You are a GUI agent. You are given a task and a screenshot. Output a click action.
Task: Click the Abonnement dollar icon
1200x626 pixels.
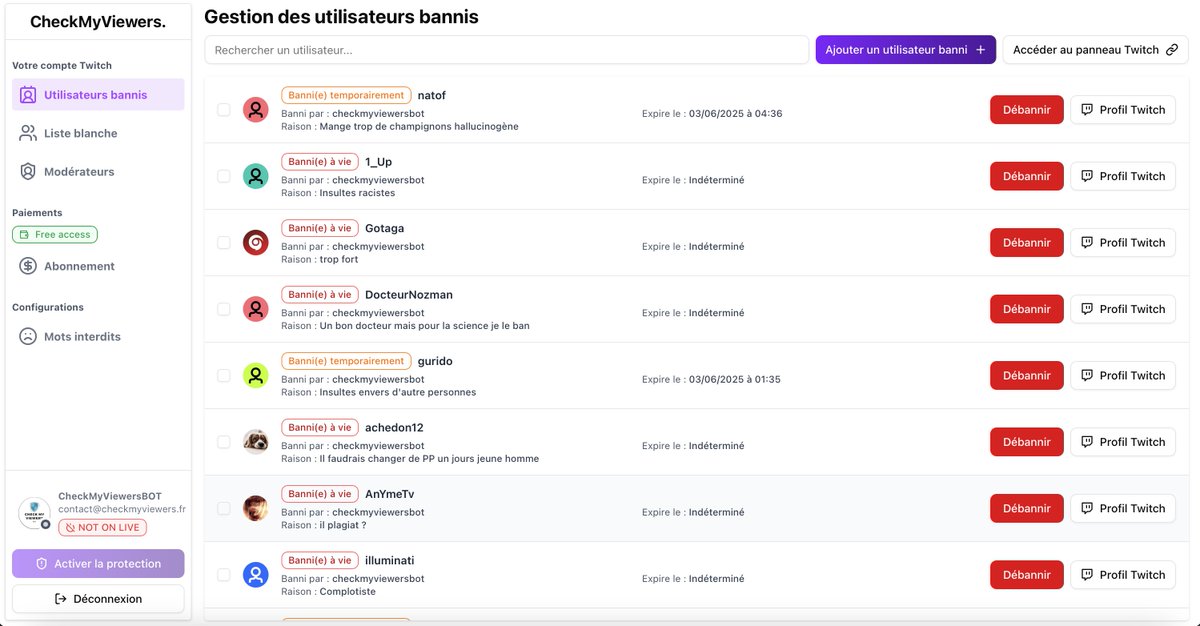(28, 266)
